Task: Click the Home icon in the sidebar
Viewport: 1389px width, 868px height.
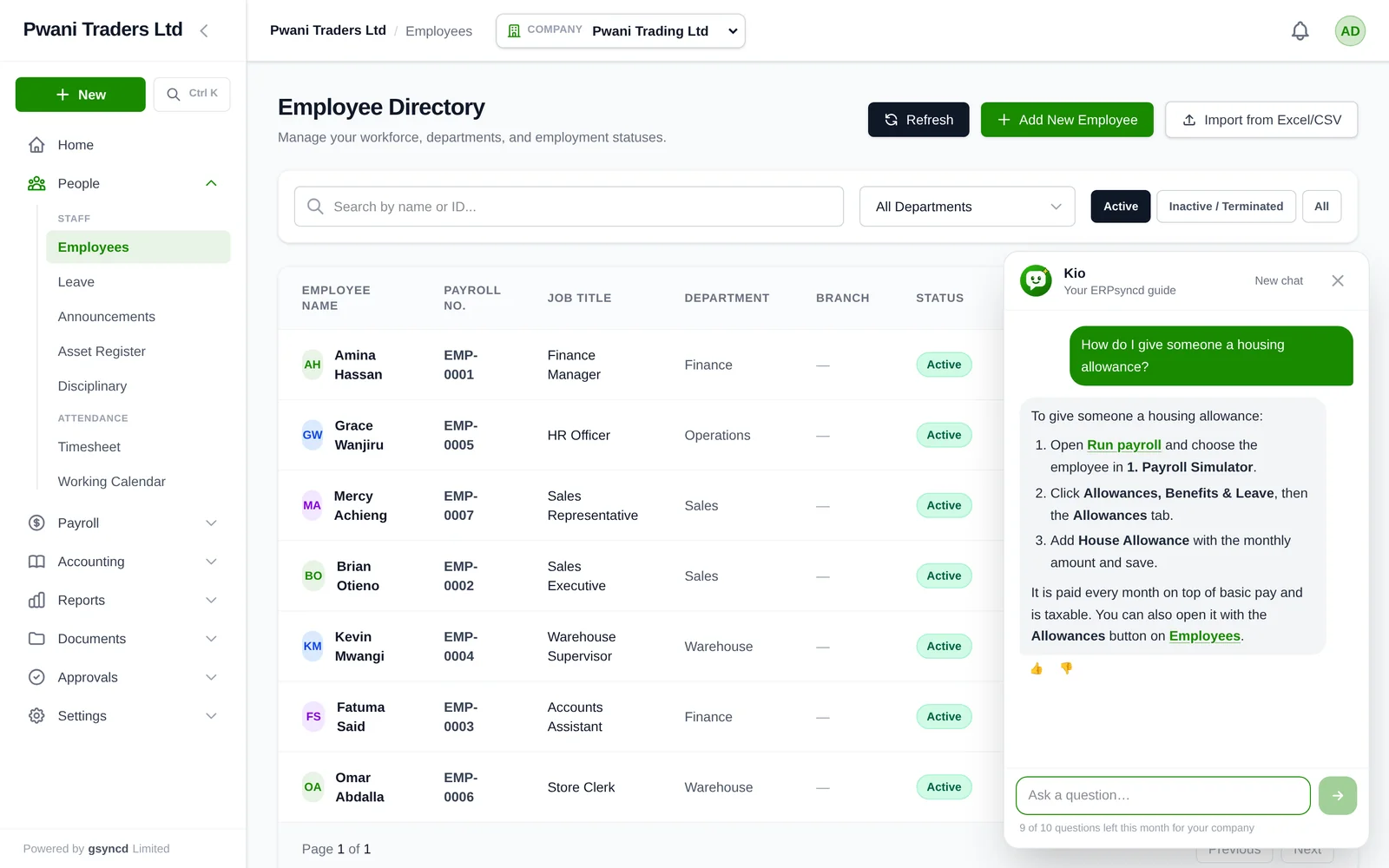Action: [x=36, y=145]
